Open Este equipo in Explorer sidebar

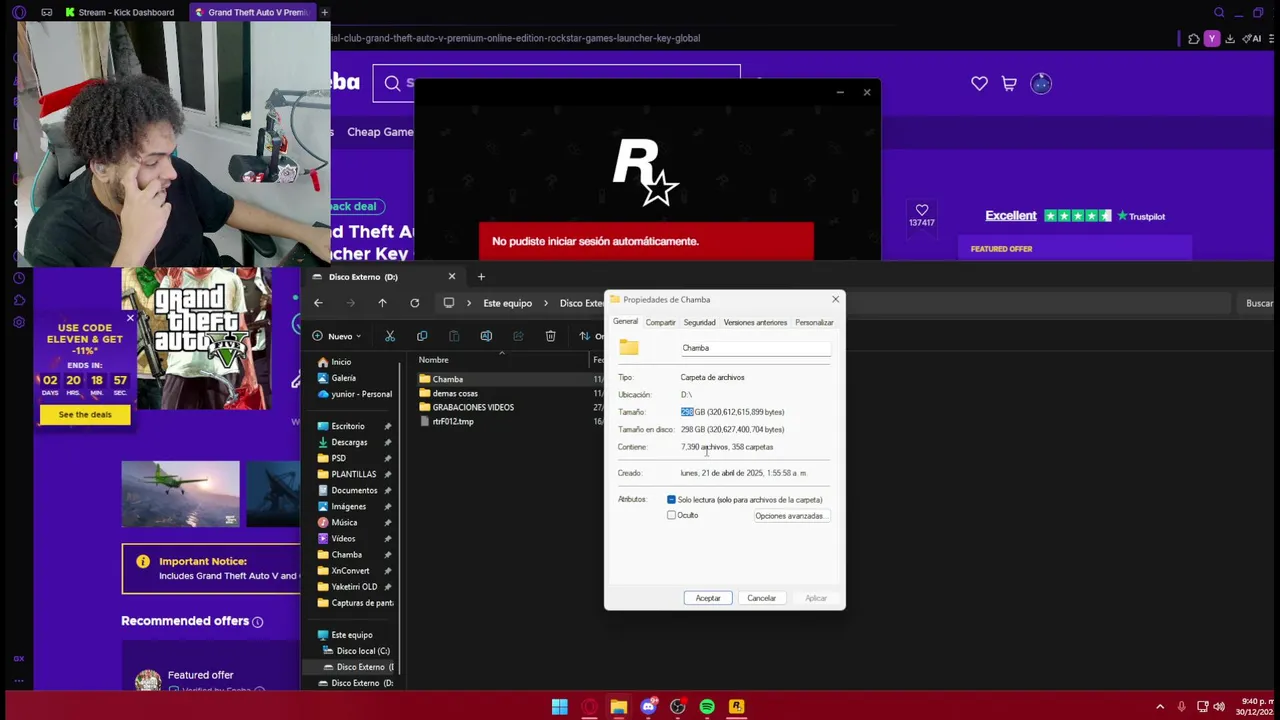351,635
